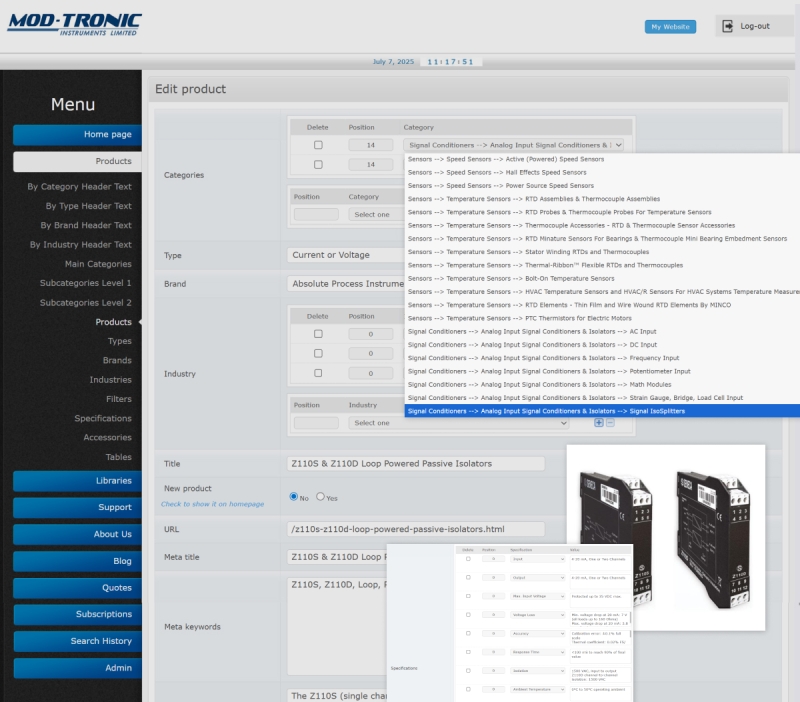The width and height of the screenshot is (800, 702).
Task: Open the Types submenu link
Action: (x=119, y=341)
